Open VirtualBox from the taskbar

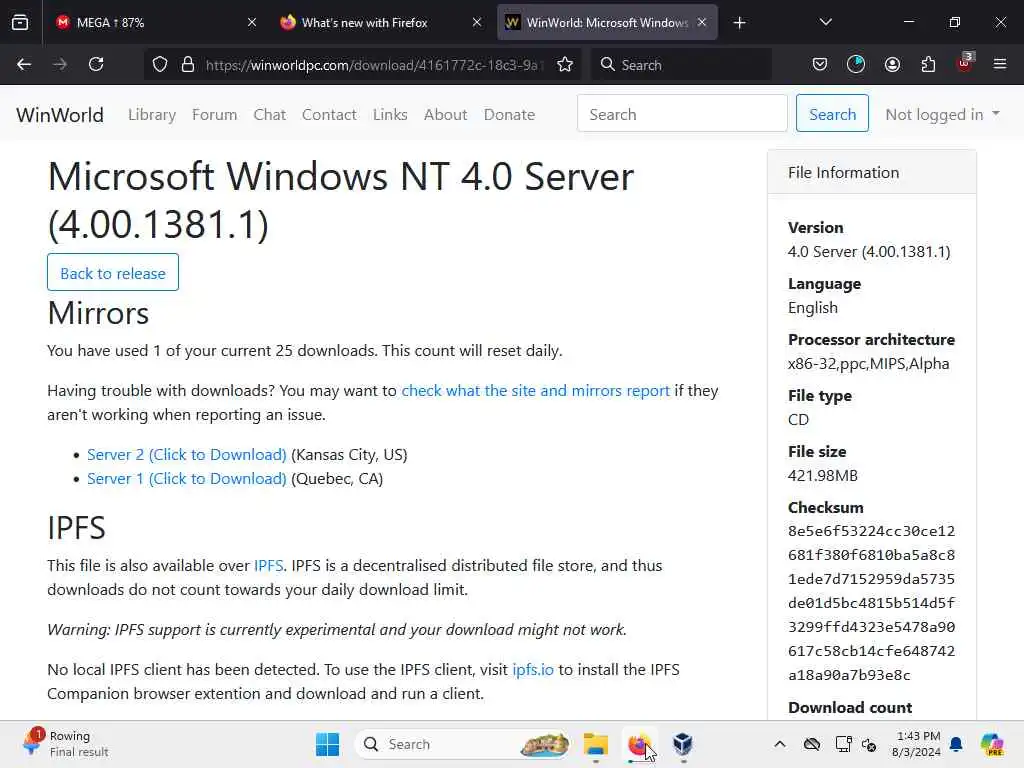point(682,744)
